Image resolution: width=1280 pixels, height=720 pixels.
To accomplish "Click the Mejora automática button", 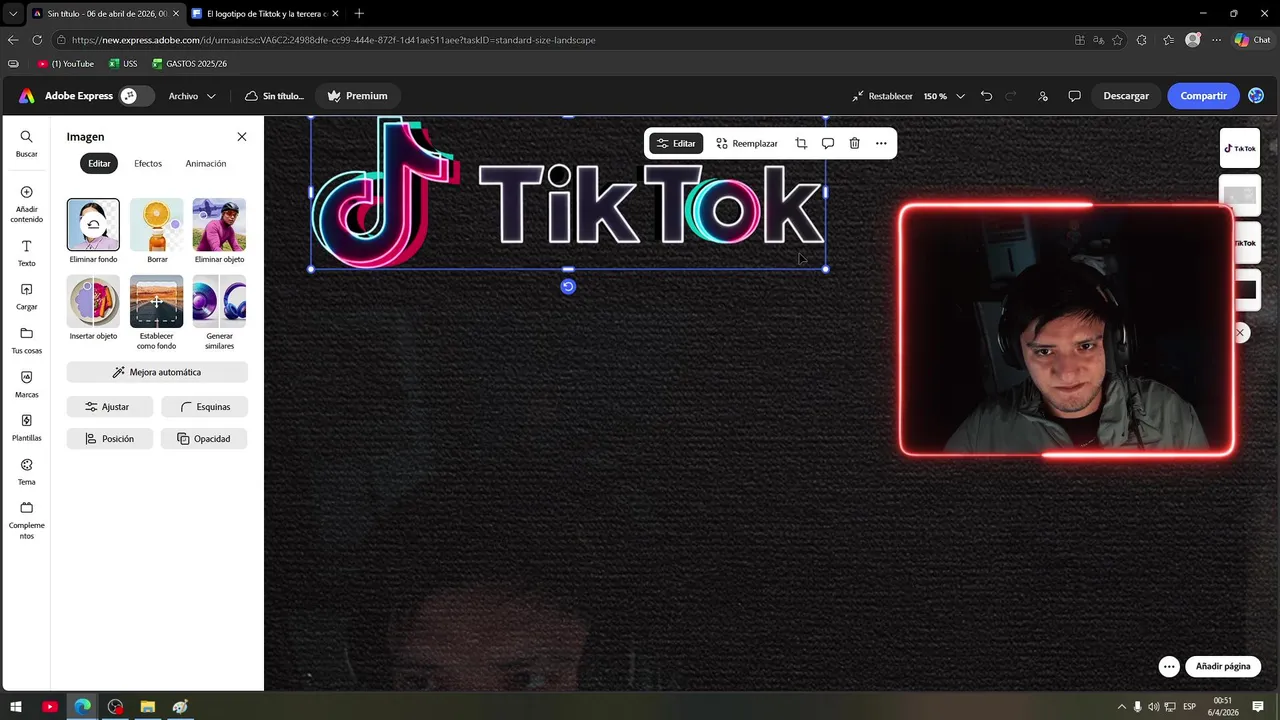I will [157, 372].
